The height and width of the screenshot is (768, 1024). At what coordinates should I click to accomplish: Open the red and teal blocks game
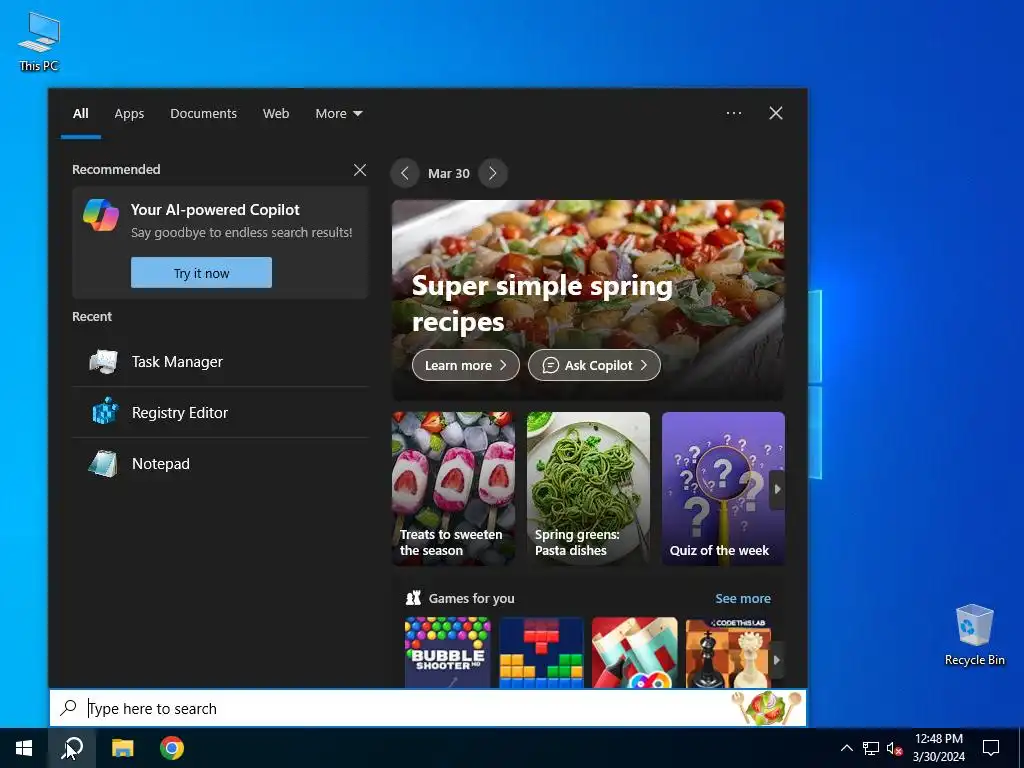tap(635, 652)
